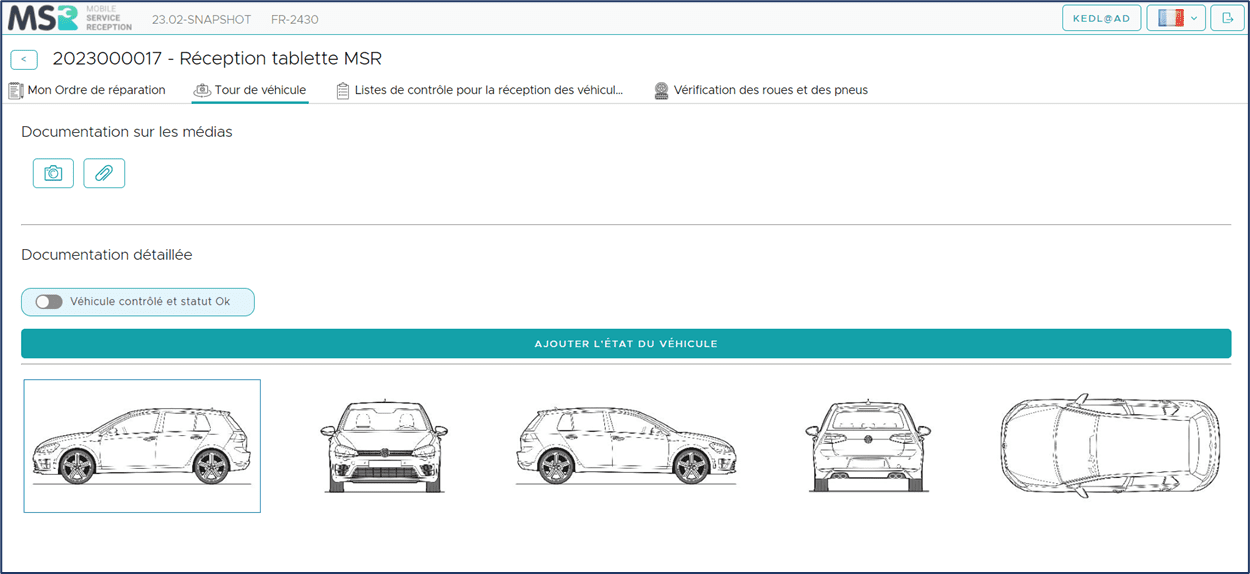Image resolution: width=1250 pixels, height=574 pixels.
Task: Click Documentation sur les médias heading
Action: click(127, 132)
